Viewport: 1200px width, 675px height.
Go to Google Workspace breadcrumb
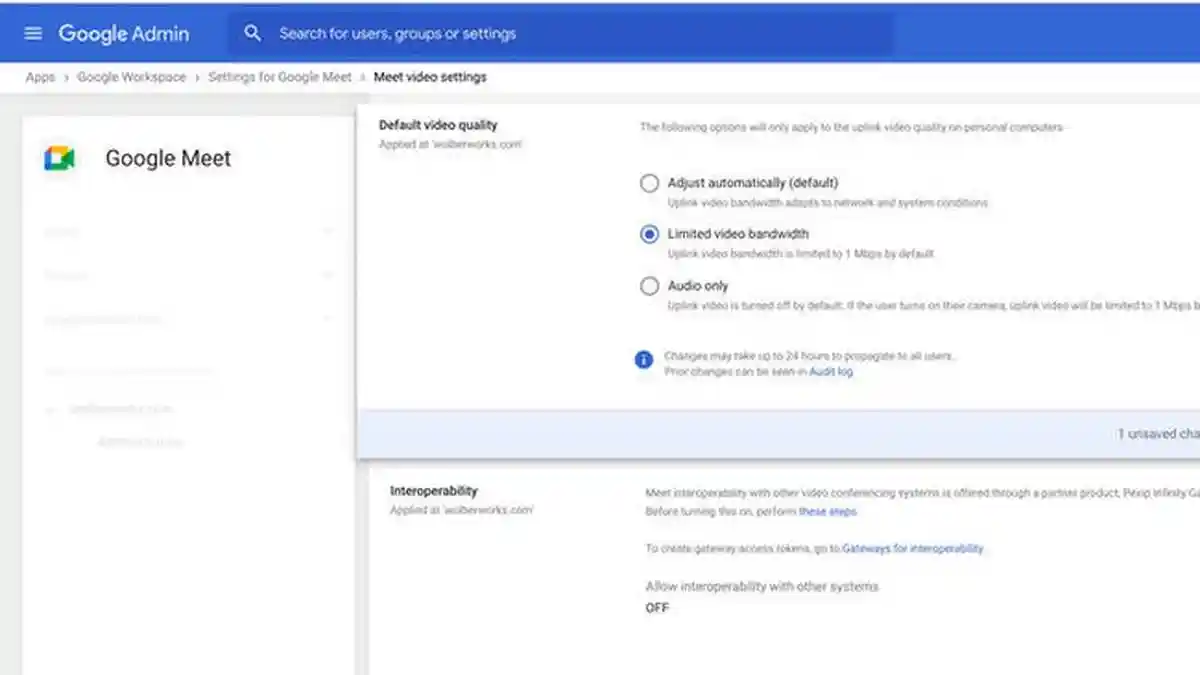click(132, 77)
